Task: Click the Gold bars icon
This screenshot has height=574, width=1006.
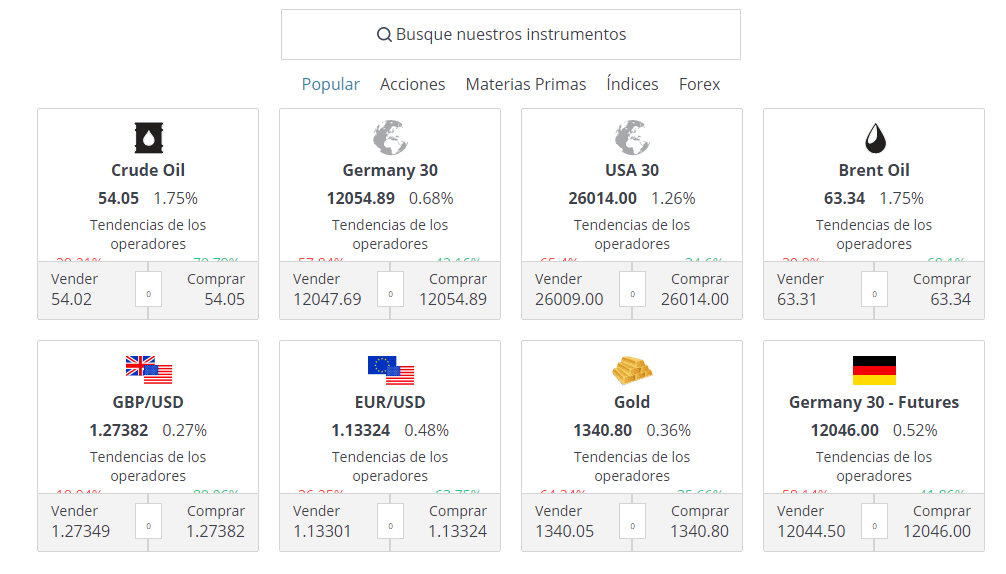Action: click(x=632, y=370)
